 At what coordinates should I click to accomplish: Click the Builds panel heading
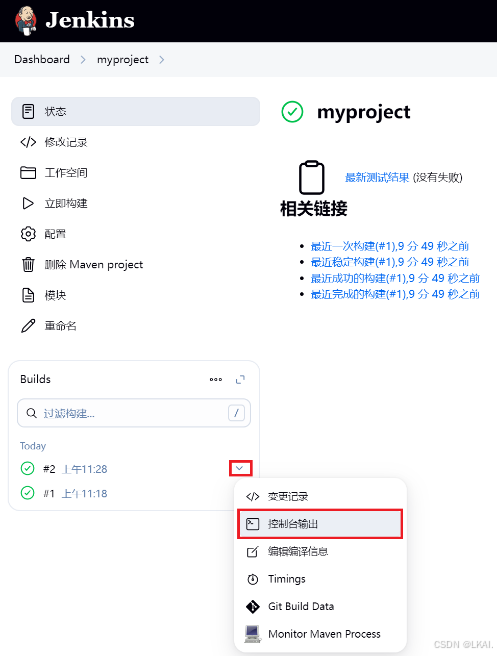(36, 379)
